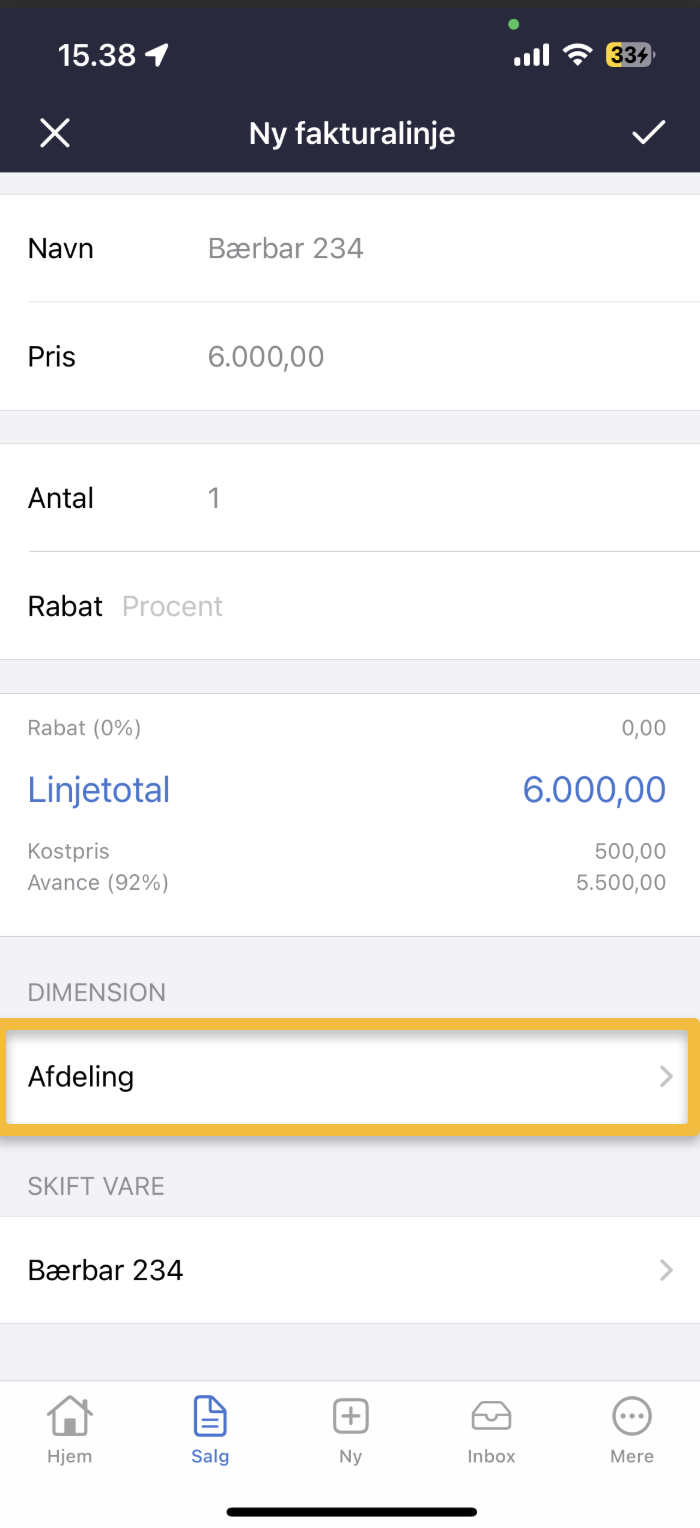700x1528 pixels.
Task: Switch to the Salg tab label
Action: point(210,1456)
